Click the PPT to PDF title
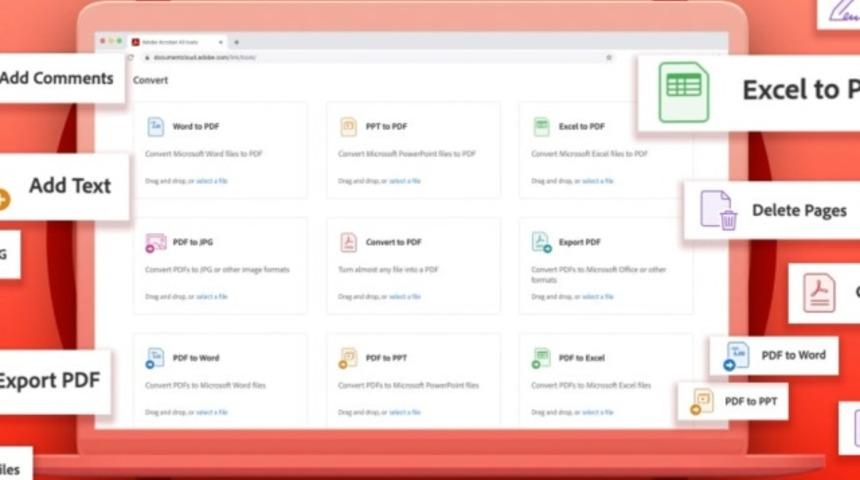860x480 pixels. pyautogui.click(x=387, y=127)
